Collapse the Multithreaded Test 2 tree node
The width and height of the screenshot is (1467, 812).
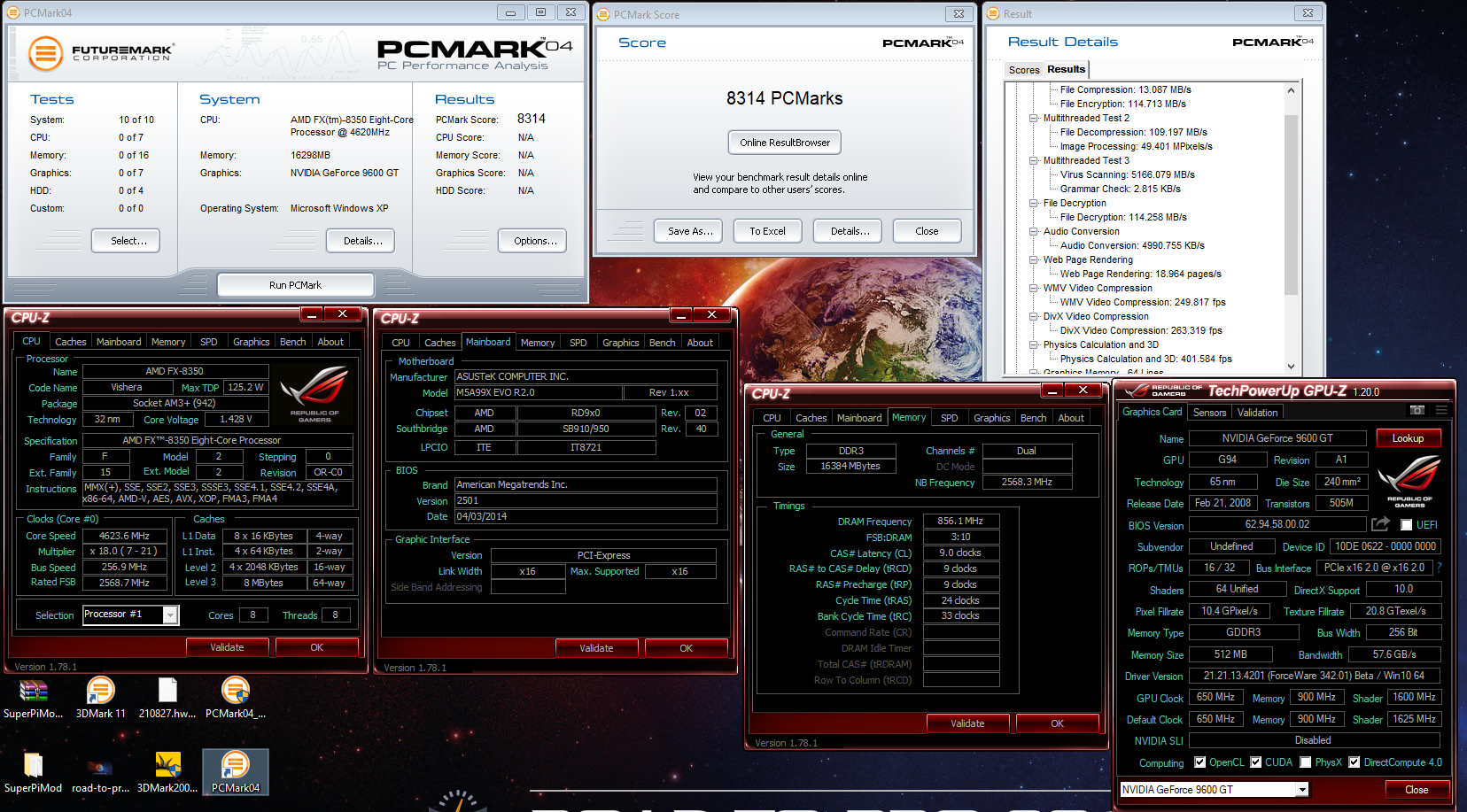[1034, 118]
